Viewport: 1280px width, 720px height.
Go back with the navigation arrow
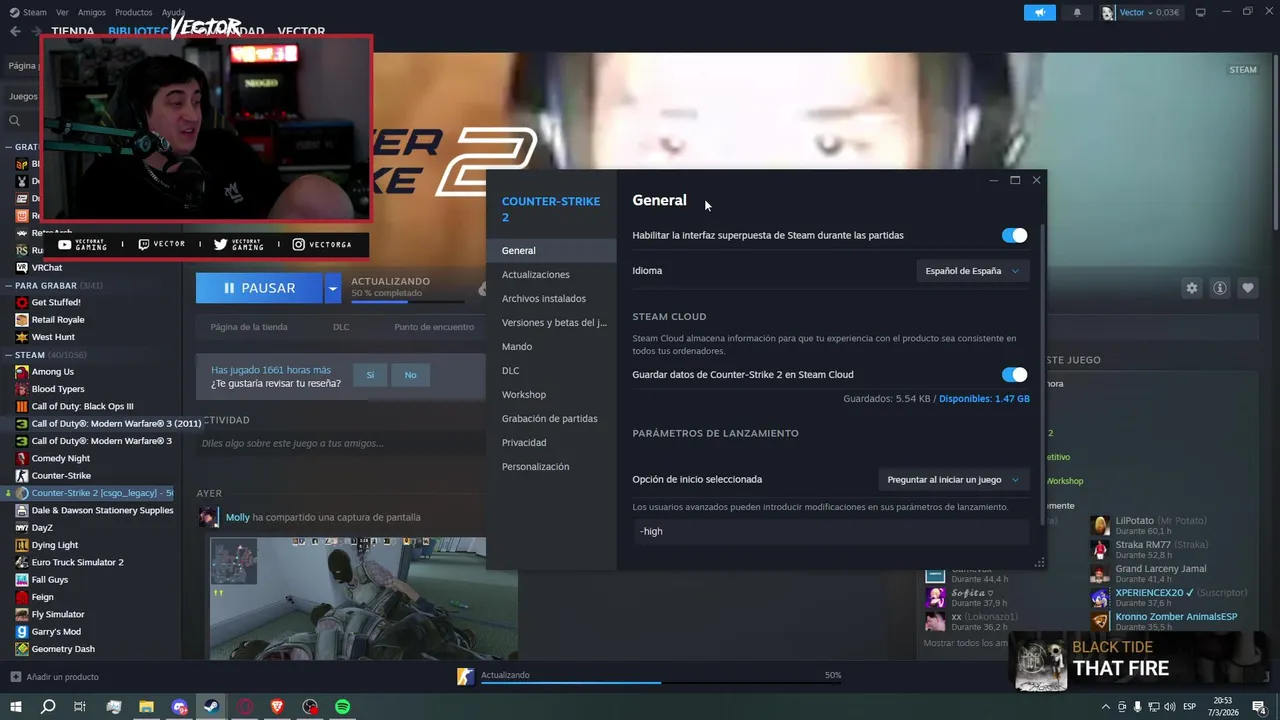[15, 31]
